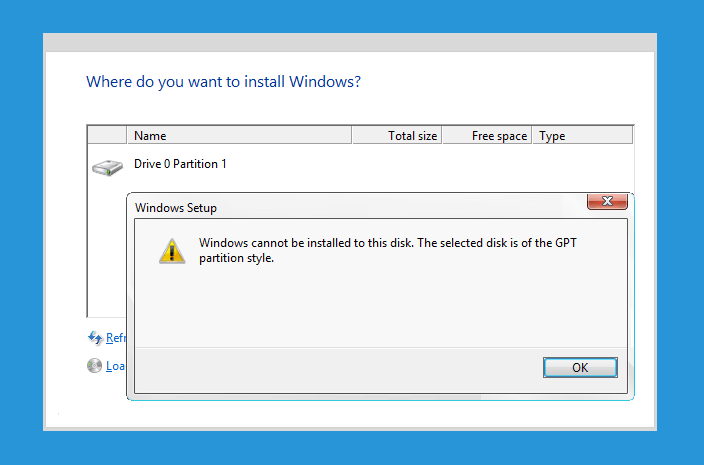Select the hard drive icon
This screenshot has height=465, width=704.
[x=107, y=168]
